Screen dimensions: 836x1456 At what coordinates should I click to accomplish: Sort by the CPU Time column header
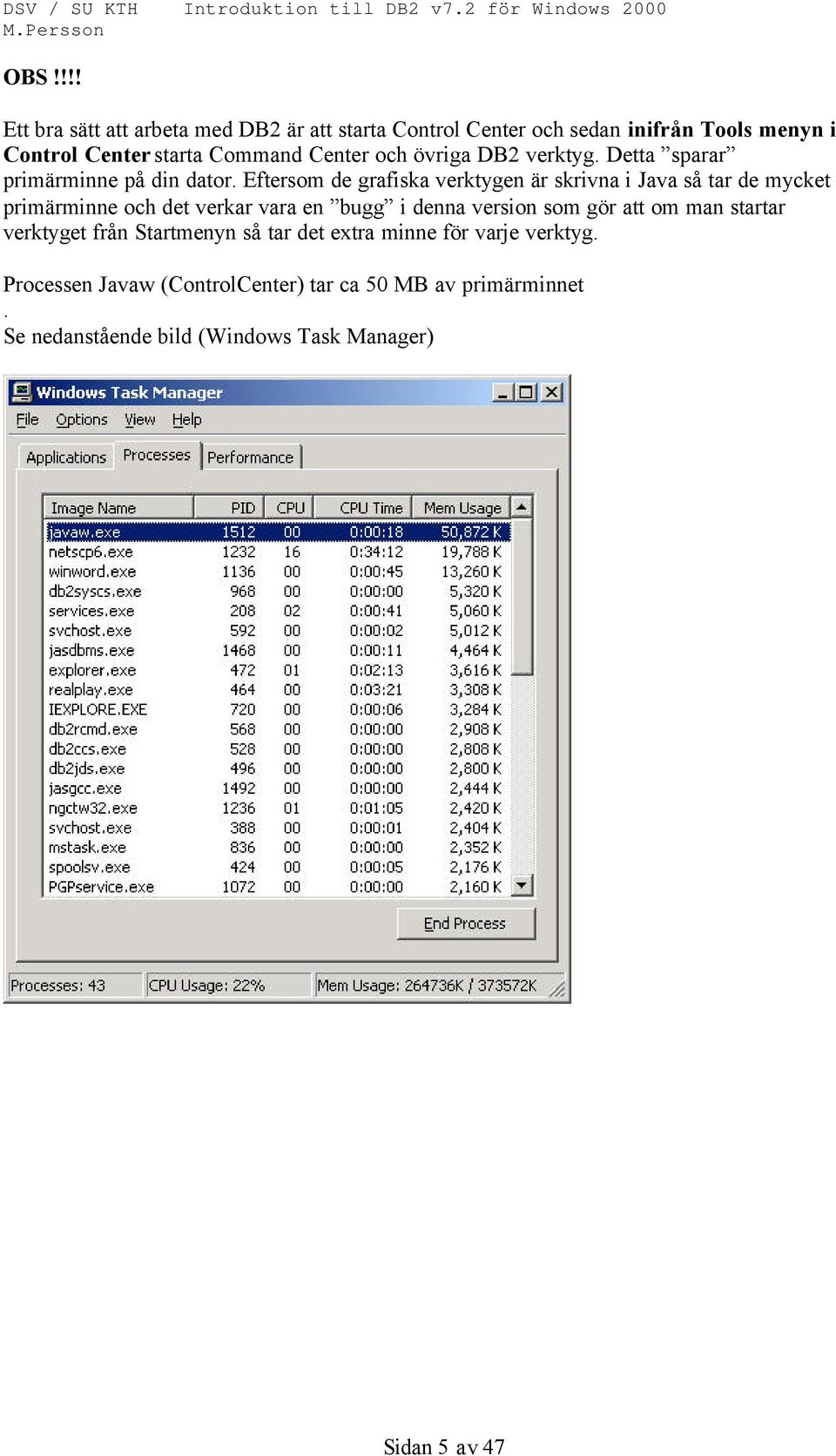[364, 507]
